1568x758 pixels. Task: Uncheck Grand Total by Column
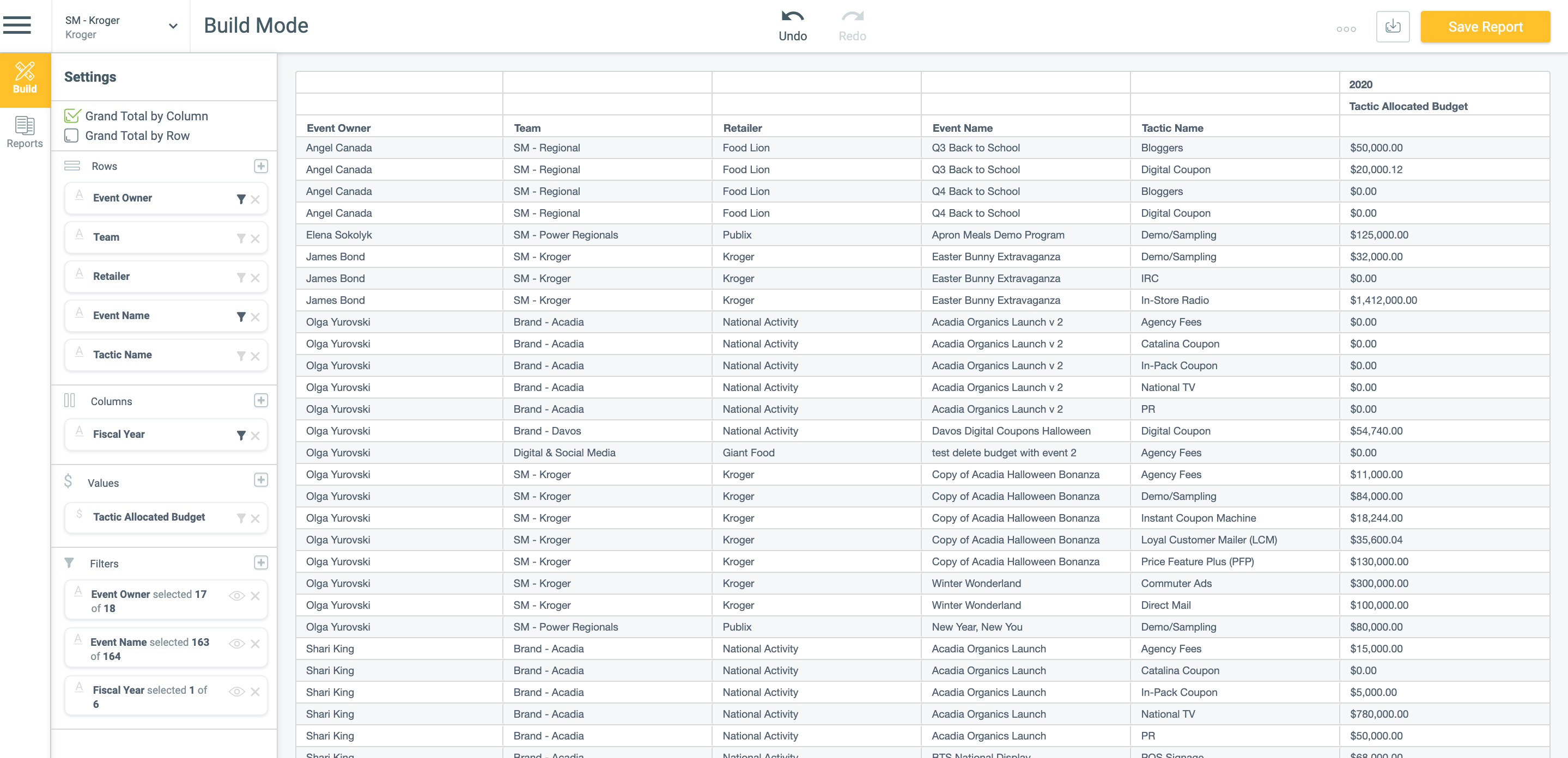(72, 115)
